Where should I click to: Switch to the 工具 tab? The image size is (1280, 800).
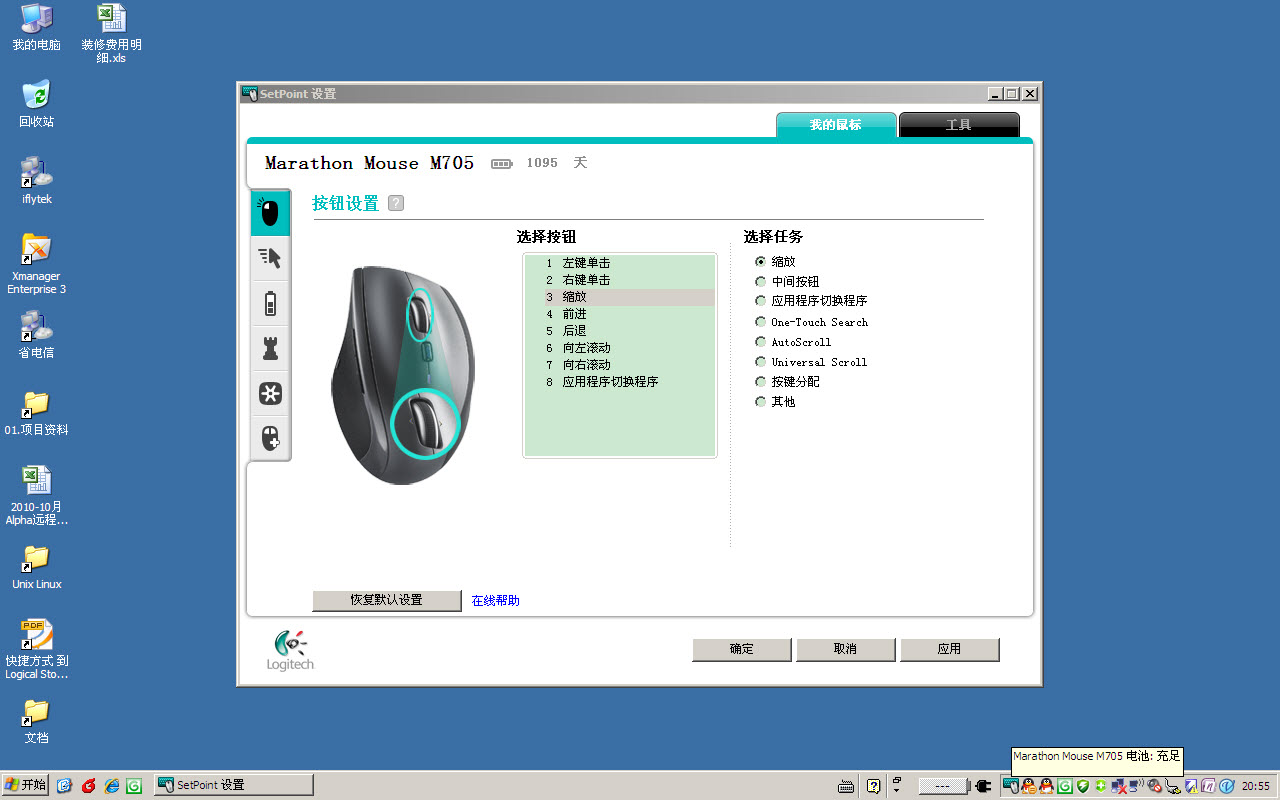tap(959, 125)
